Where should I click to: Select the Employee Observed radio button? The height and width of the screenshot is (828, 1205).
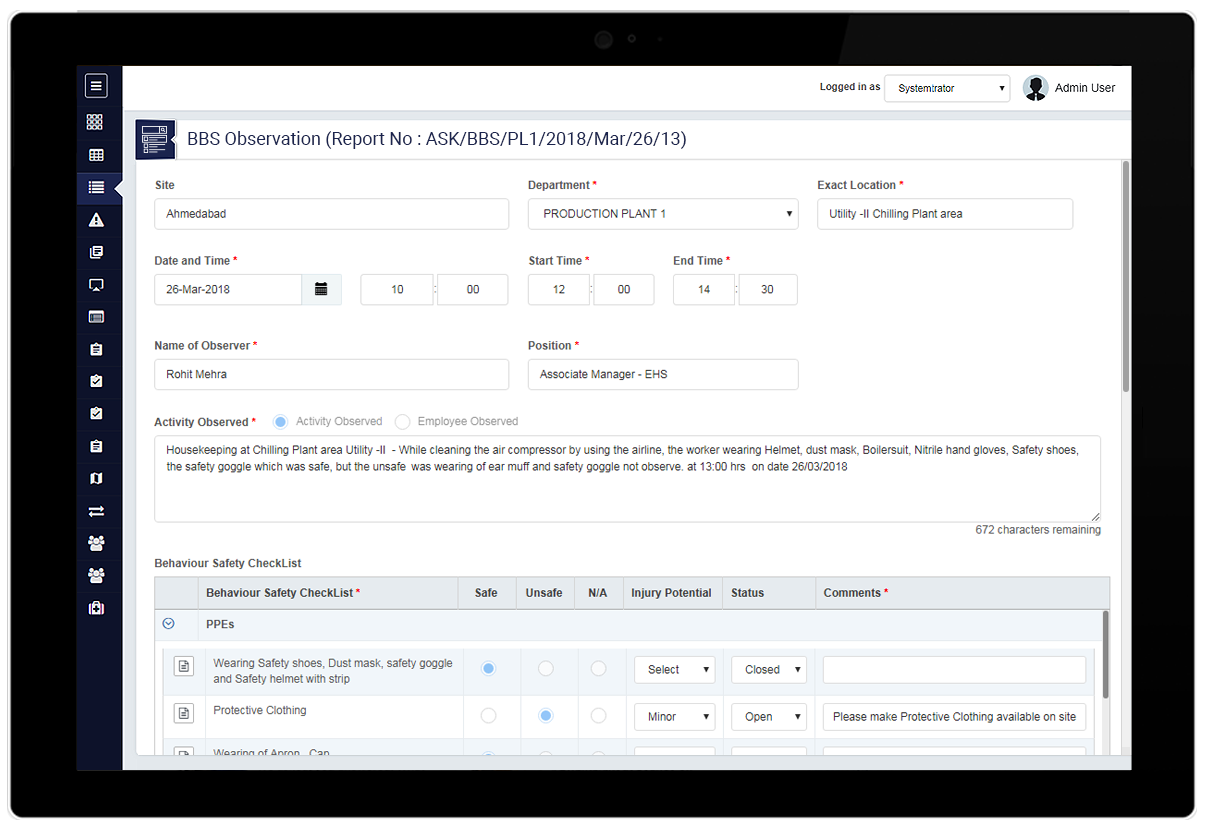(x=403, y=422)
